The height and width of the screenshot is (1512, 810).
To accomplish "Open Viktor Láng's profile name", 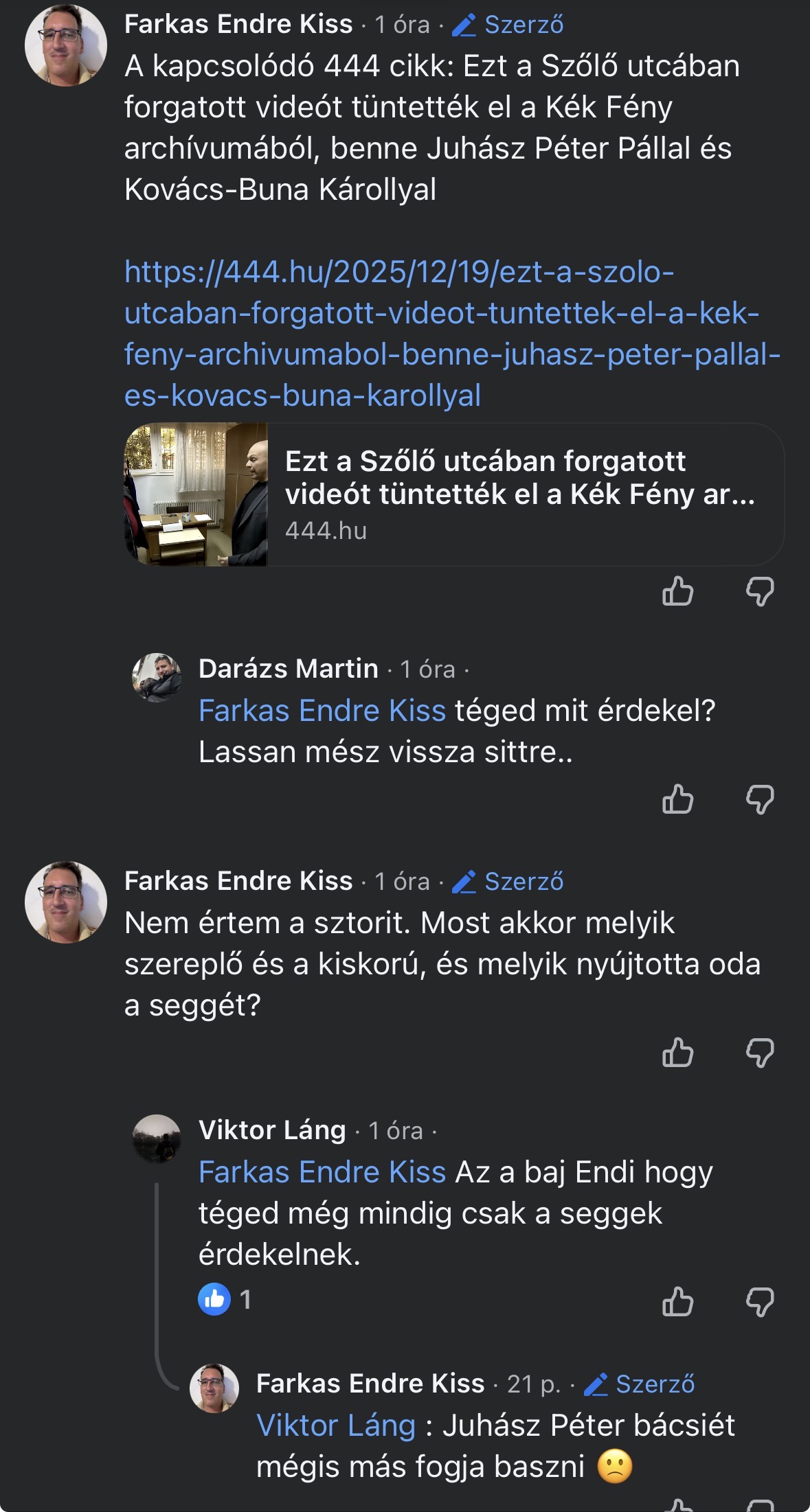I will click(x=272, y=1130).
